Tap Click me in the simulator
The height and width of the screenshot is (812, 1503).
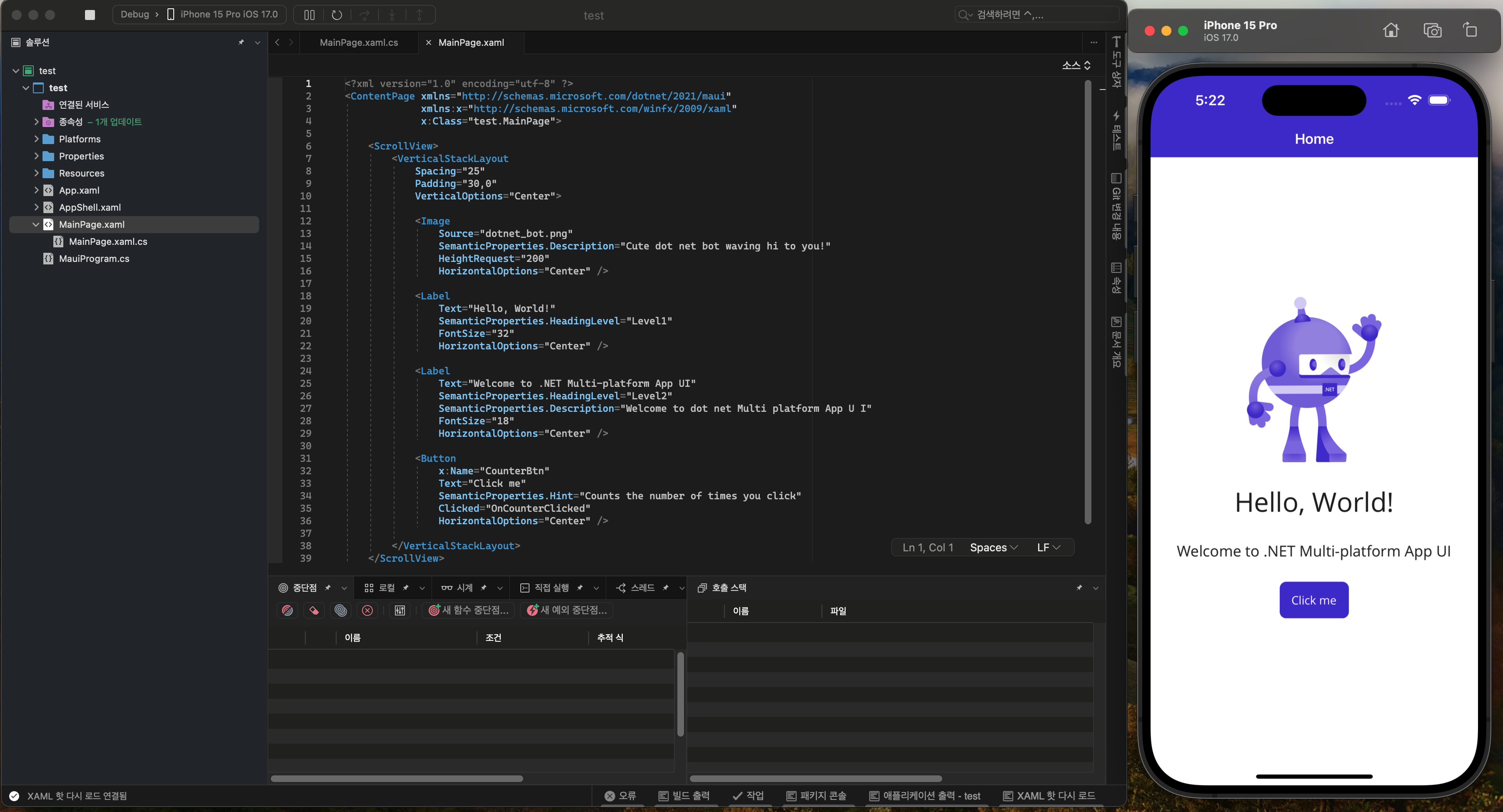pyautogui.click(x=1313, y=600)
